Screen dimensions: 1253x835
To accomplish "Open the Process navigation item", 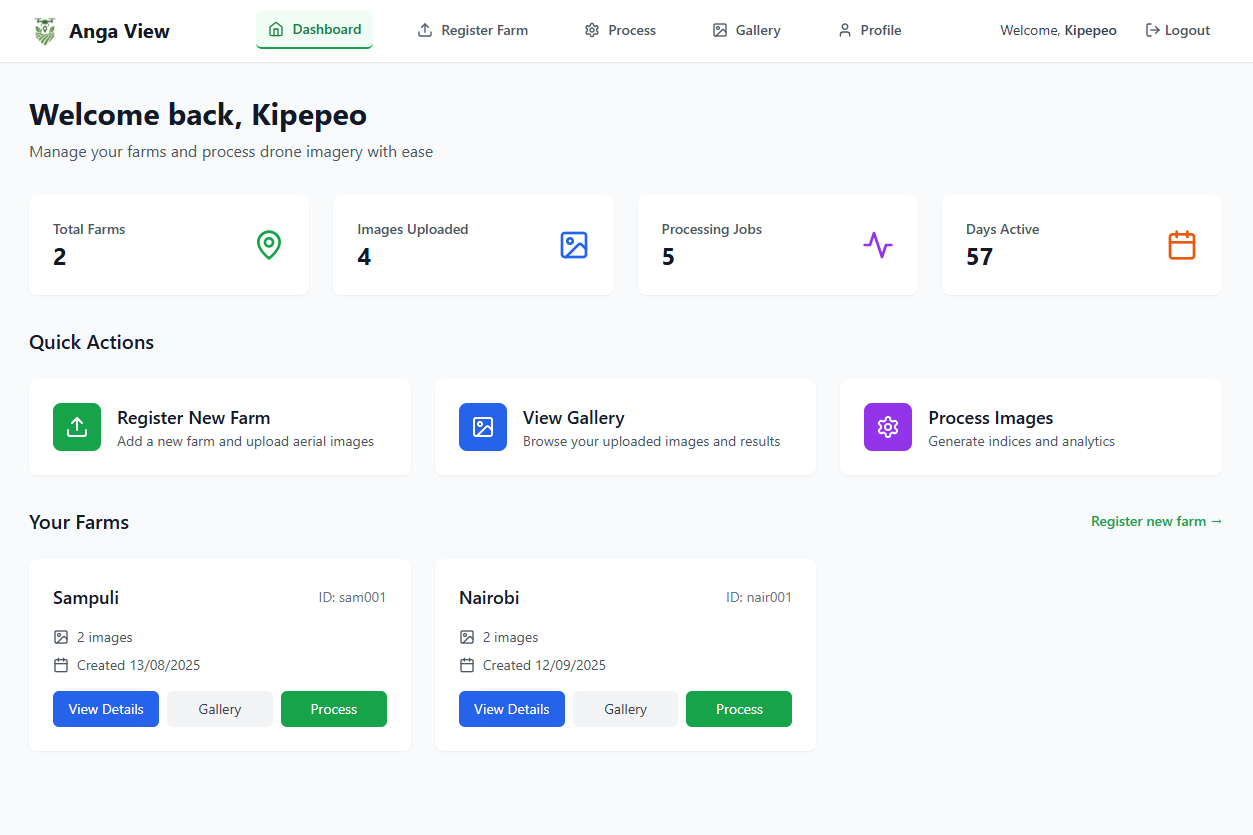I will 620,31.
